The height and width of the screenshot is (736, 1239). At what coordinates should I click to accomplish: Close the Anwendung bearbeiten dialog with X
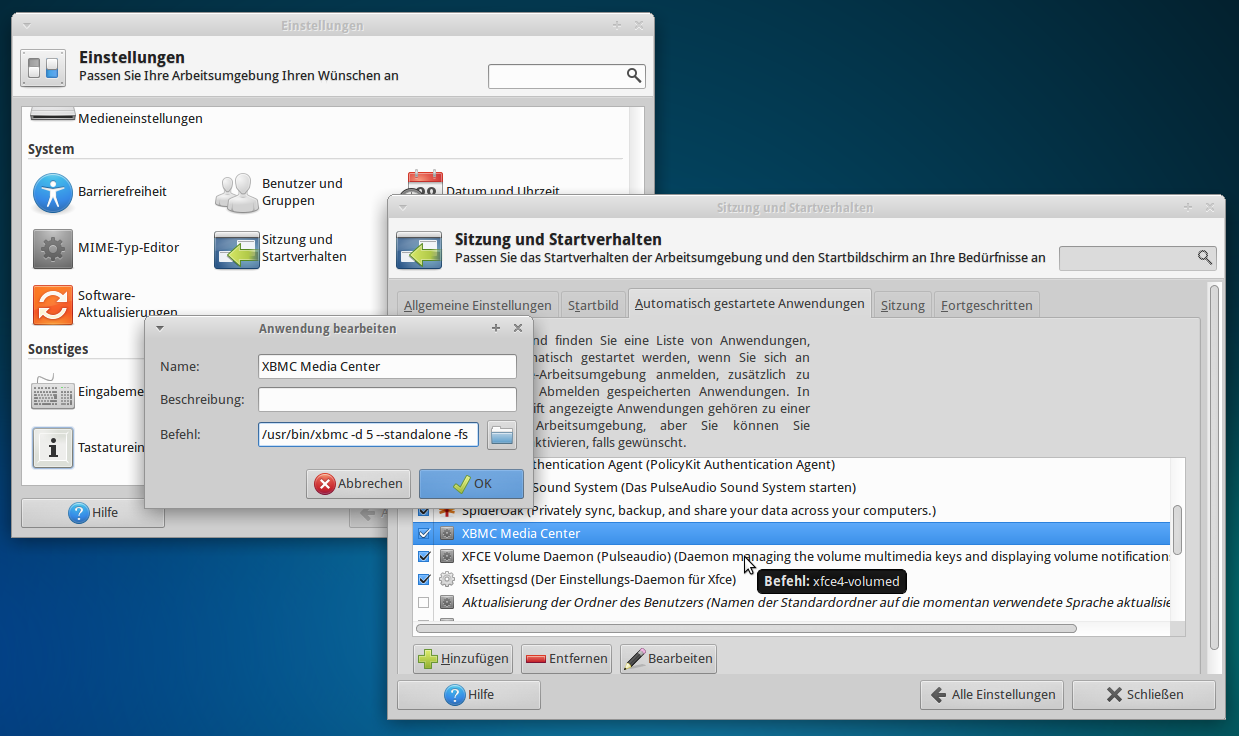pyautogui.click(x=518, y=328)
